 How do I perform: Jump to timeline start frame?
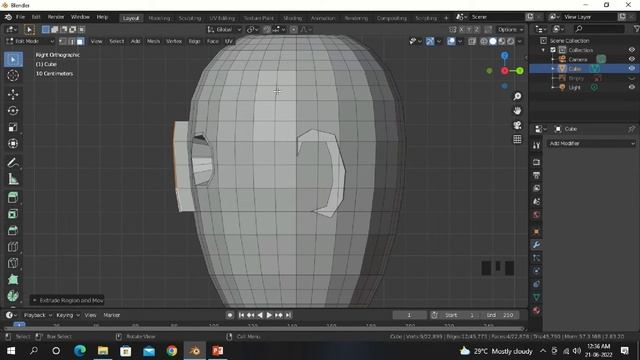click(241, 315)
